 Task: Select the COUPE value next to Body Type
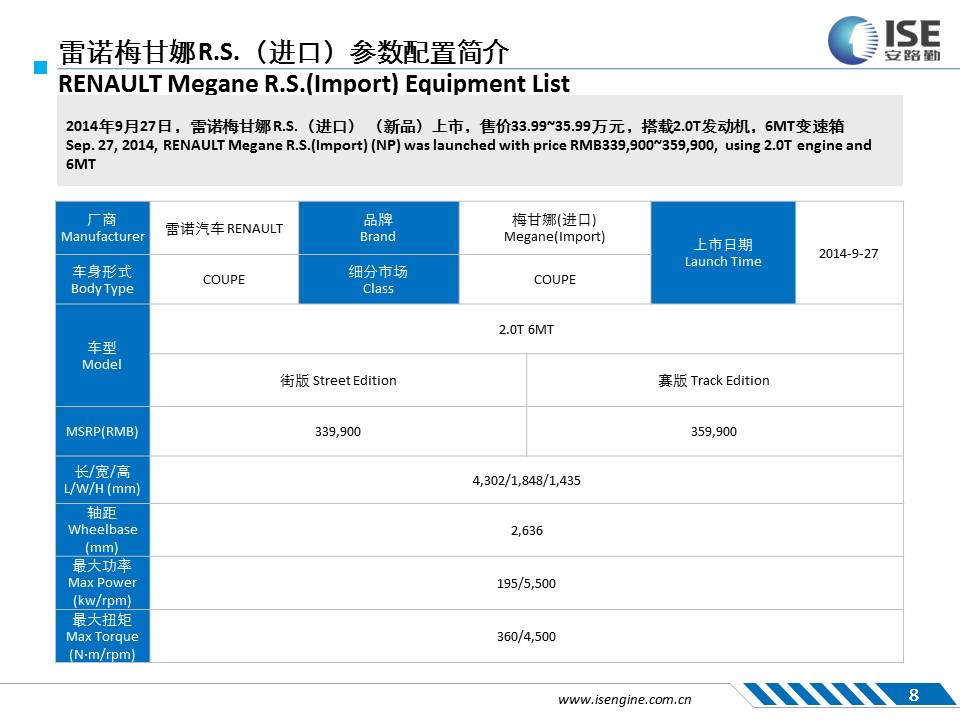224,279
